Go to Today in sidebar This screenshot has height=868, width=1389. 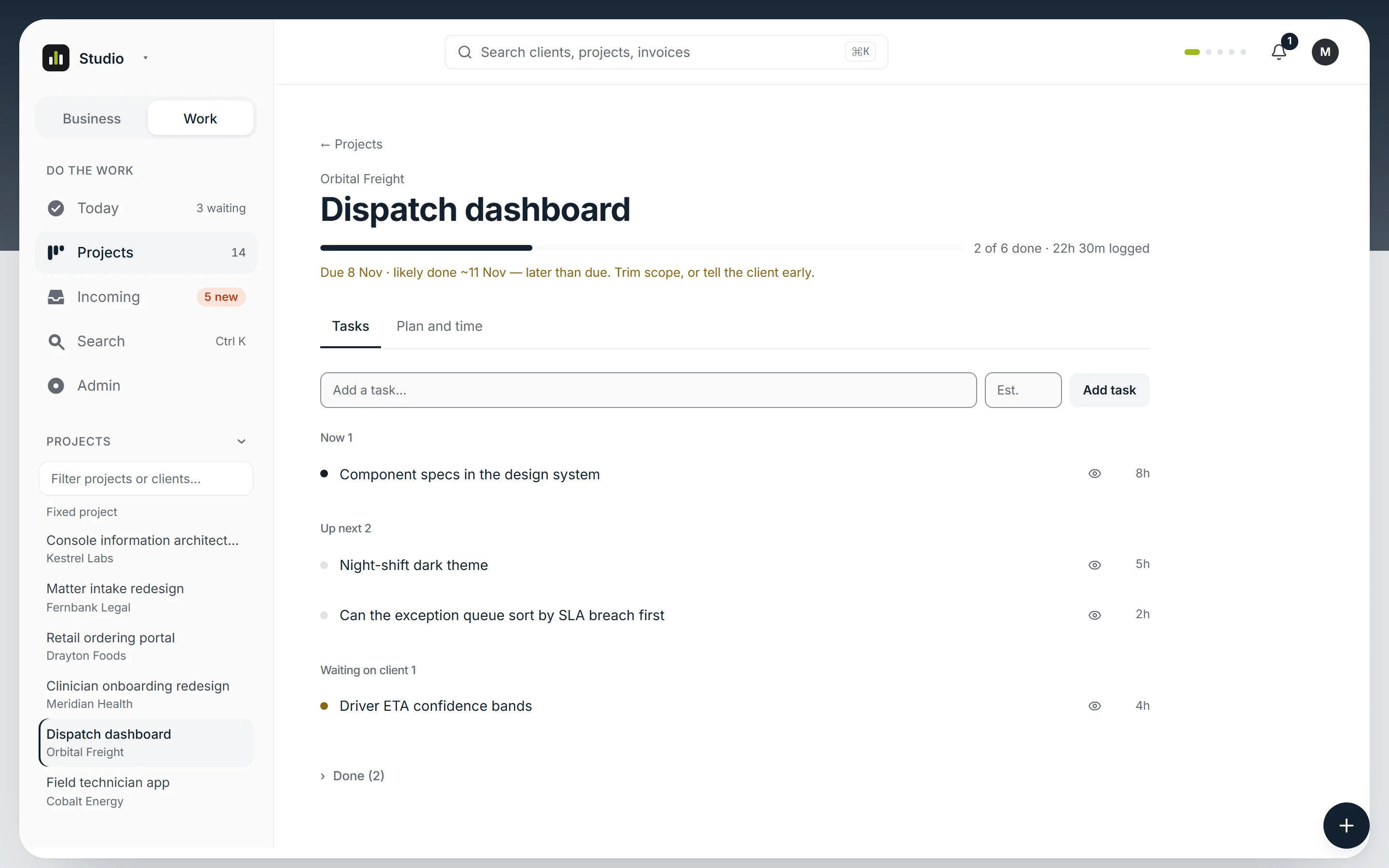tap(146, 208)
